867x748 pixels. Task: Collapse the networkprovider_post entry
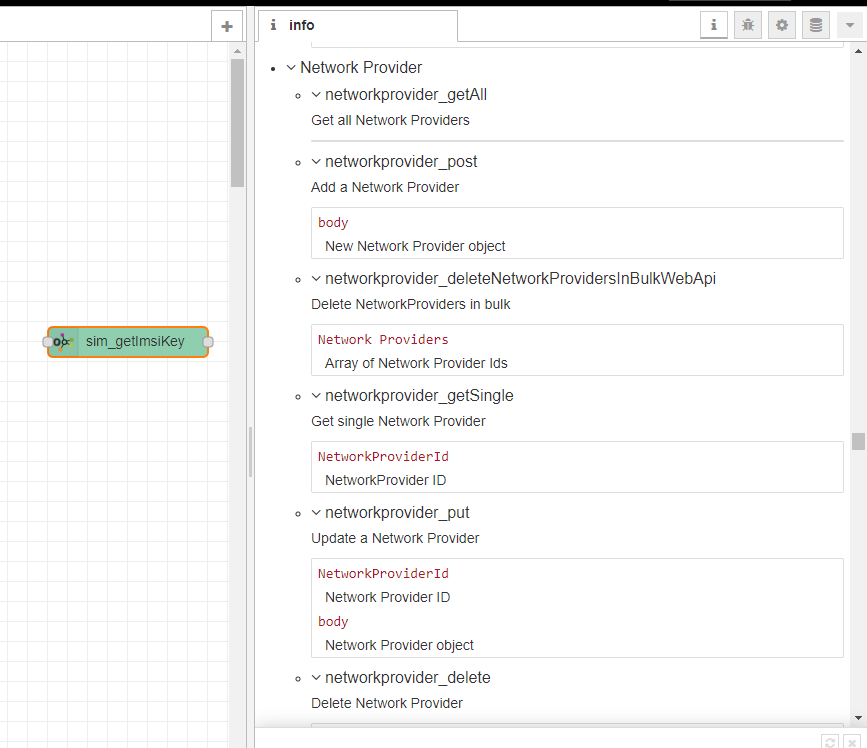click(316, 162)
